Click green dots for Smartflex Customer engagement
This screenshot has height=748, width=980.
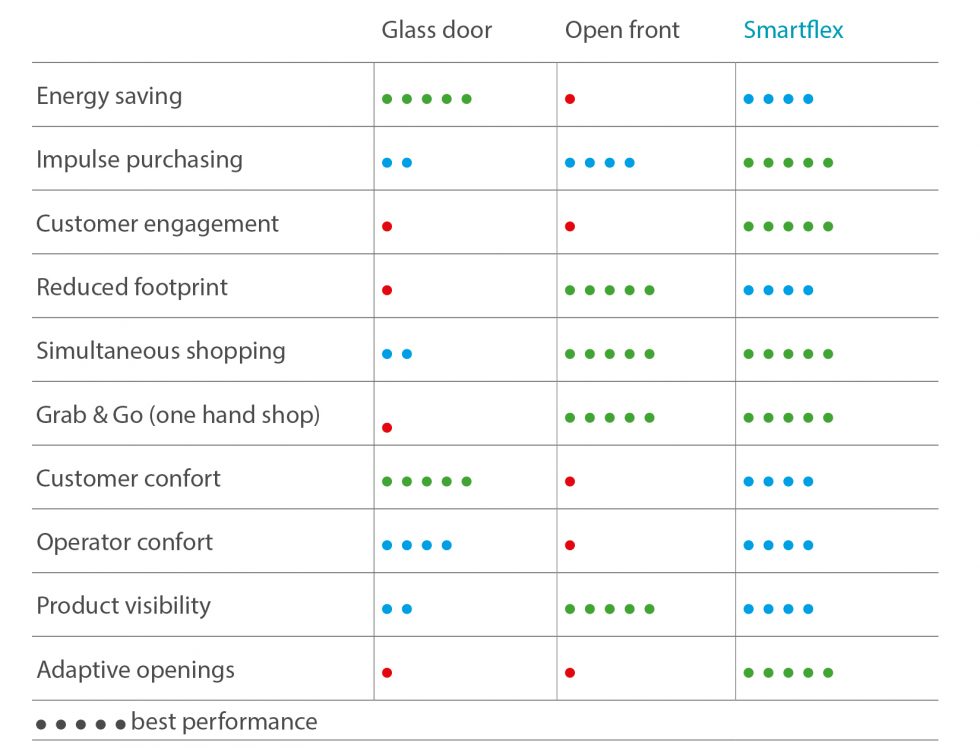point(788,226)
